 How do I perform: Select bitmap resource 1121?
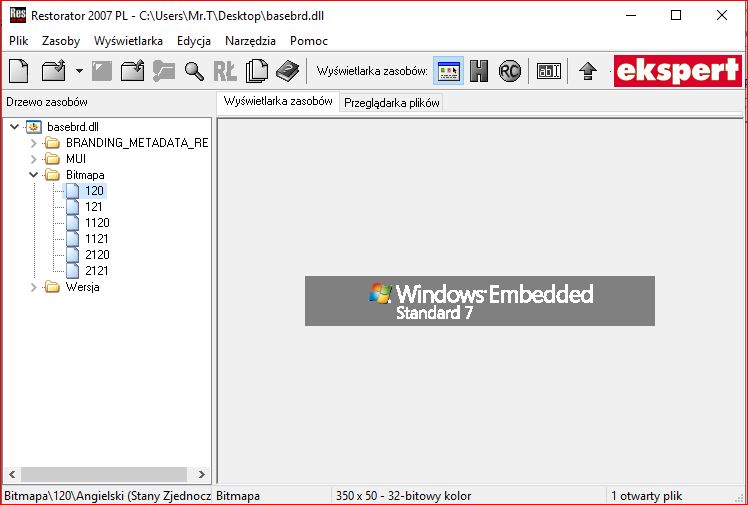click(x=96, y=239)
